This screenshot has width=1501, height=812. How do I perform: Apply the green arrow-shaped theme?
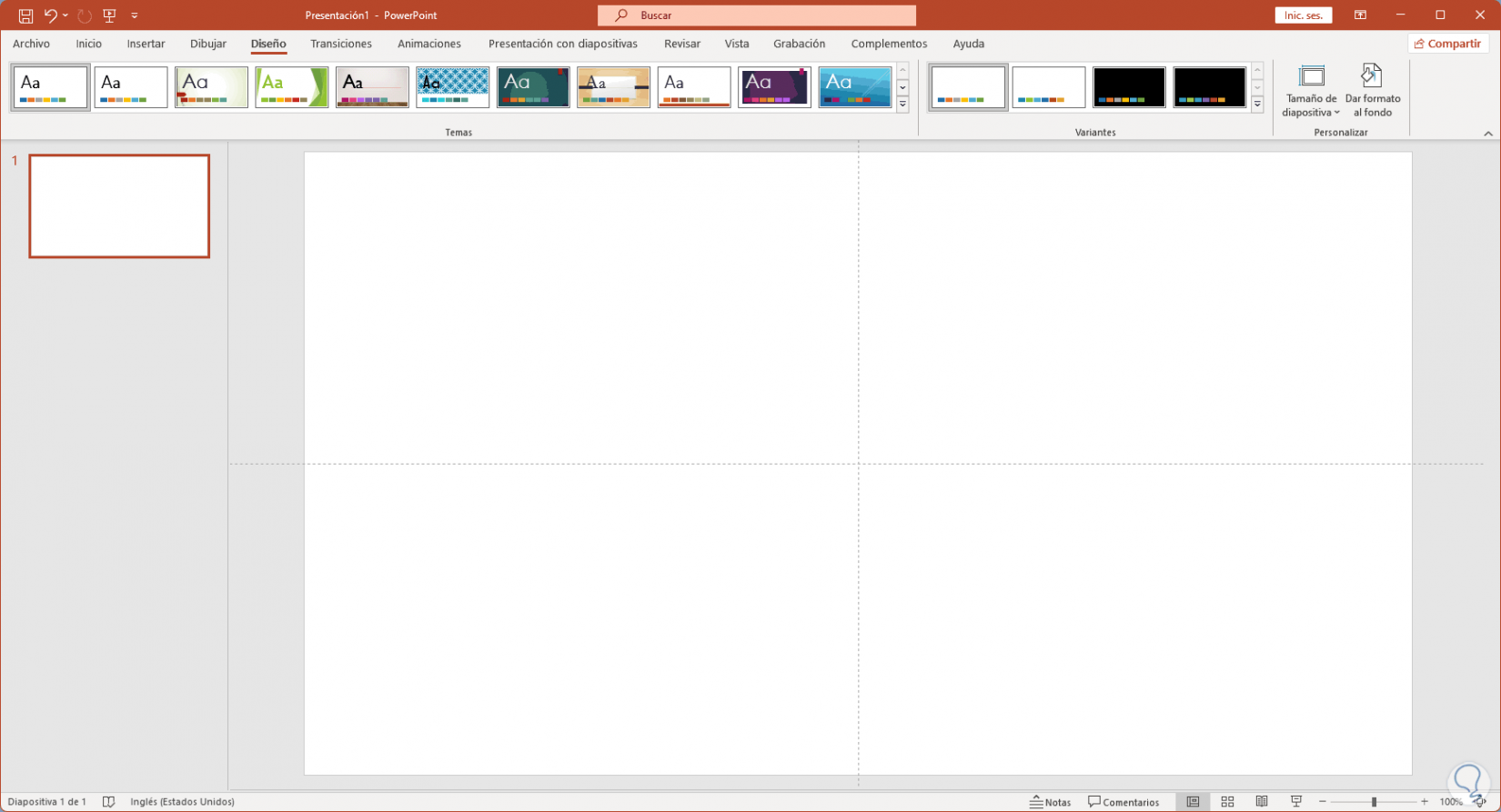click(292, 87)
